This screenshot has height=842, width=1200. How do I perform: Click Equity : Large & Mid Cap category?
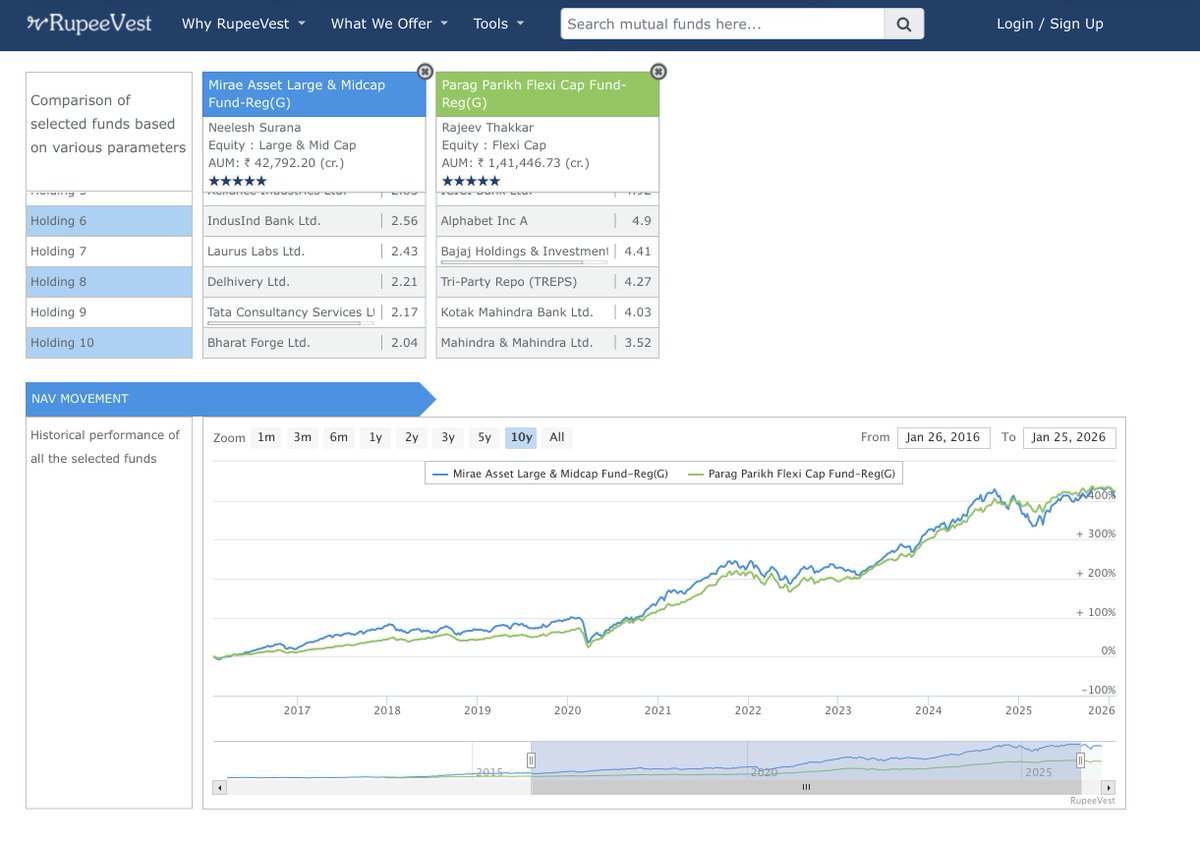pos(282,145)
